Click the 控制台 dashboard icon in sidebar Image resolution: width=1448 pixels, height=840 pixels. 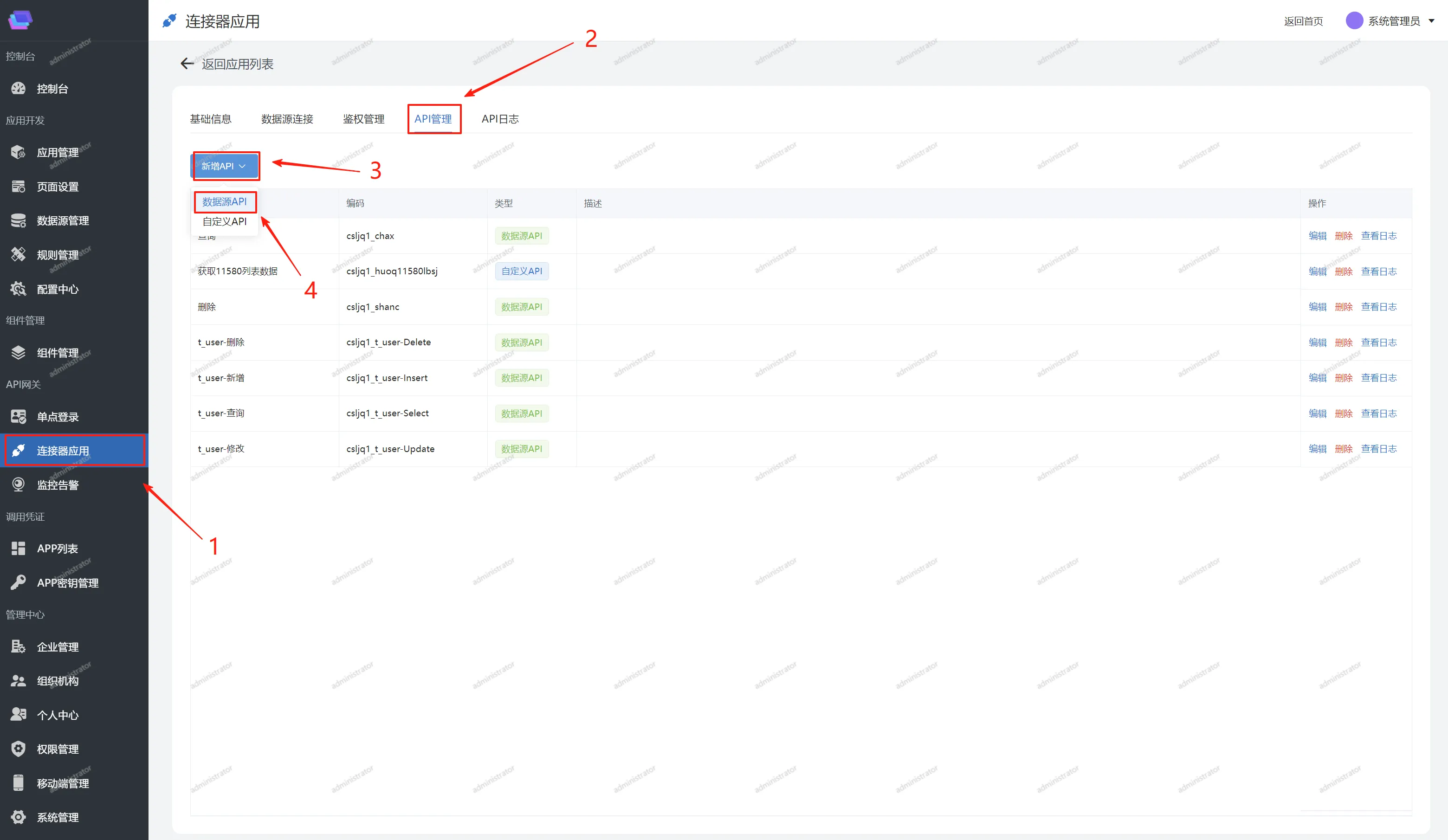pos(19,89)
